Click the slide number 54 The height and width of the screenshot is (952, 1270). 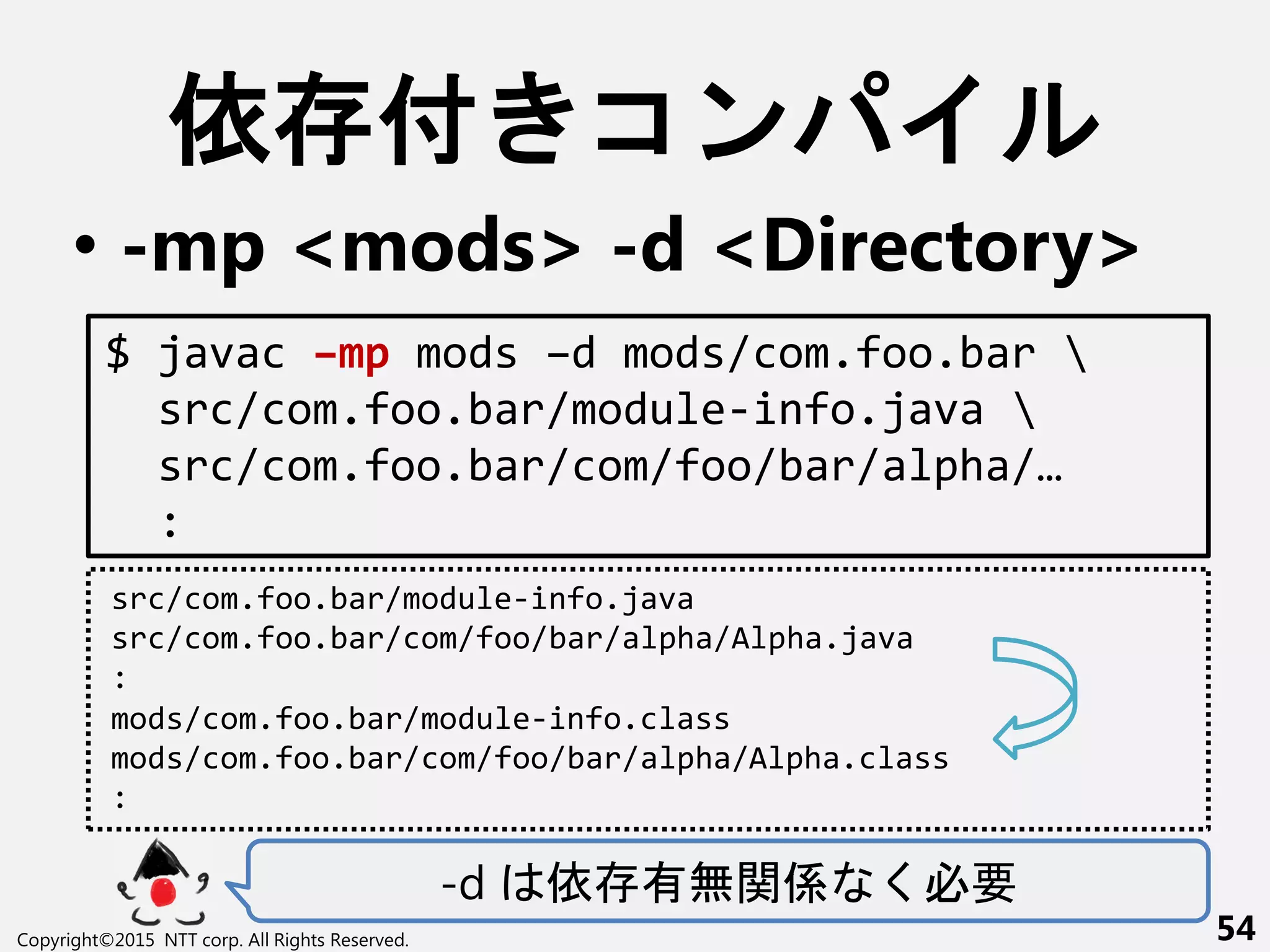pyautogui.click(x=1236, y=928)
